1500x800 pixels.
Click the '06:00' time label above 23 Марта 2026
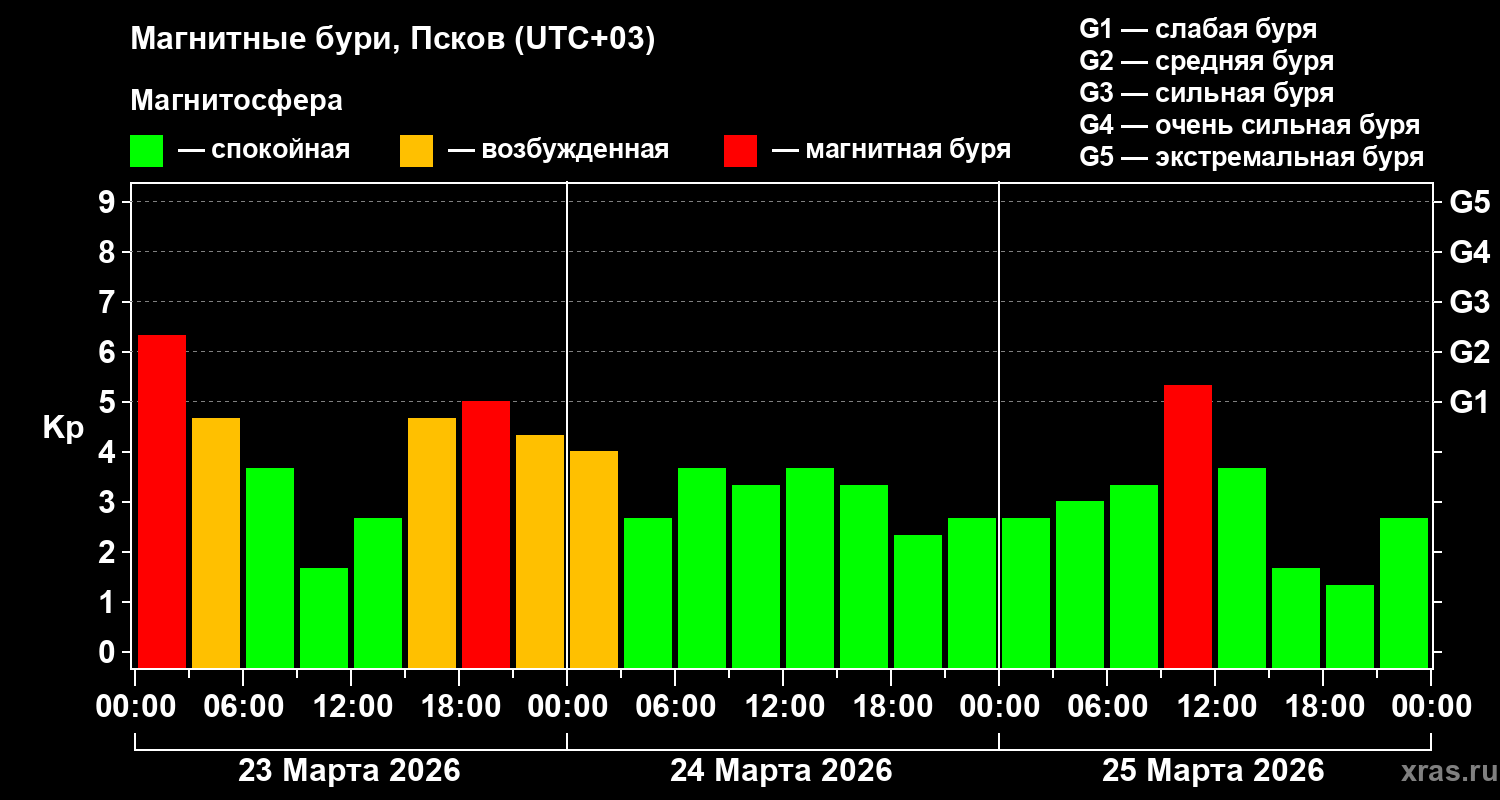(244, 707)
